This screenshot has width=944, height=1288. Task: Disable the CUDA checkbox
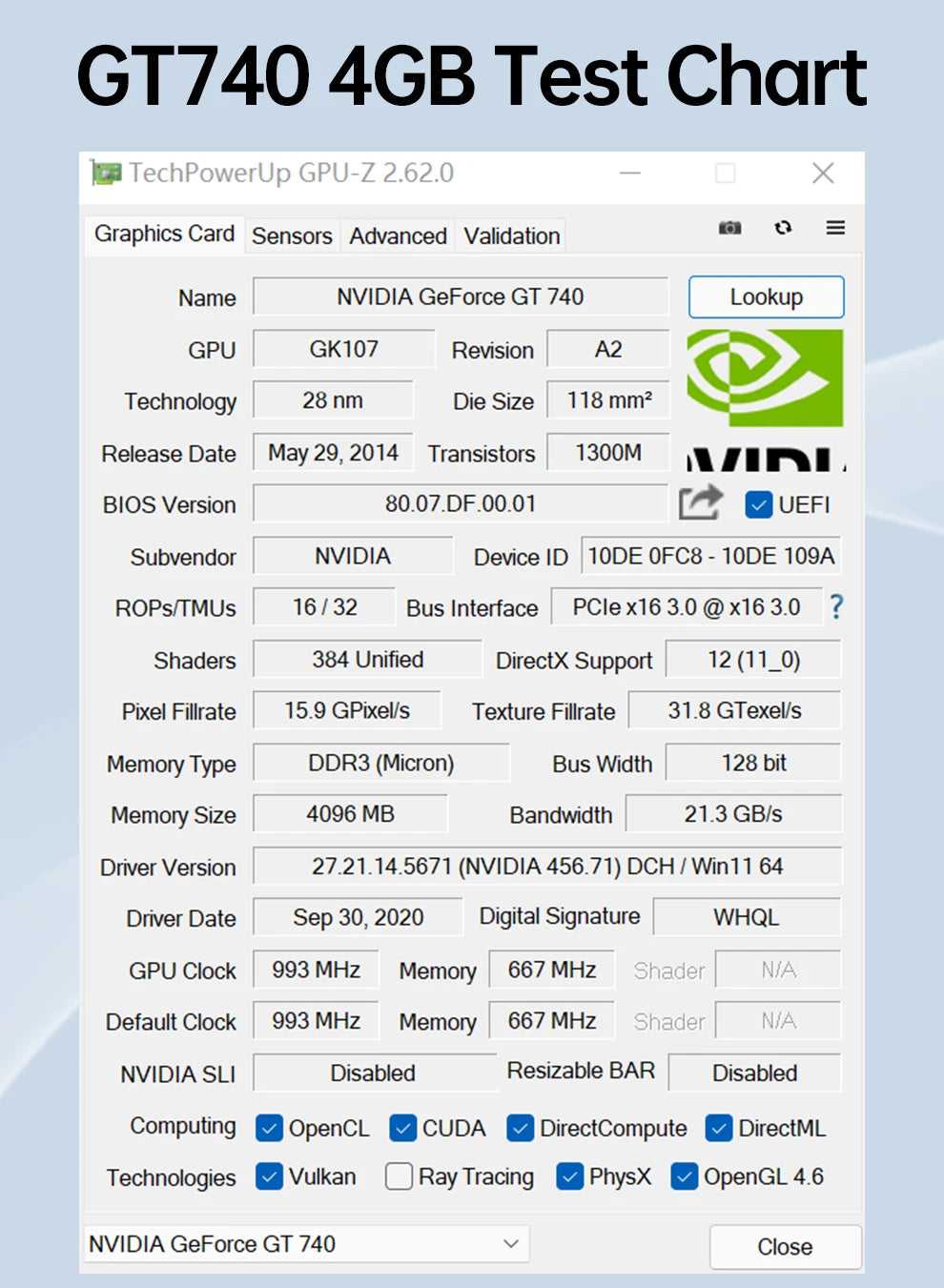[x=403, y=1128]
